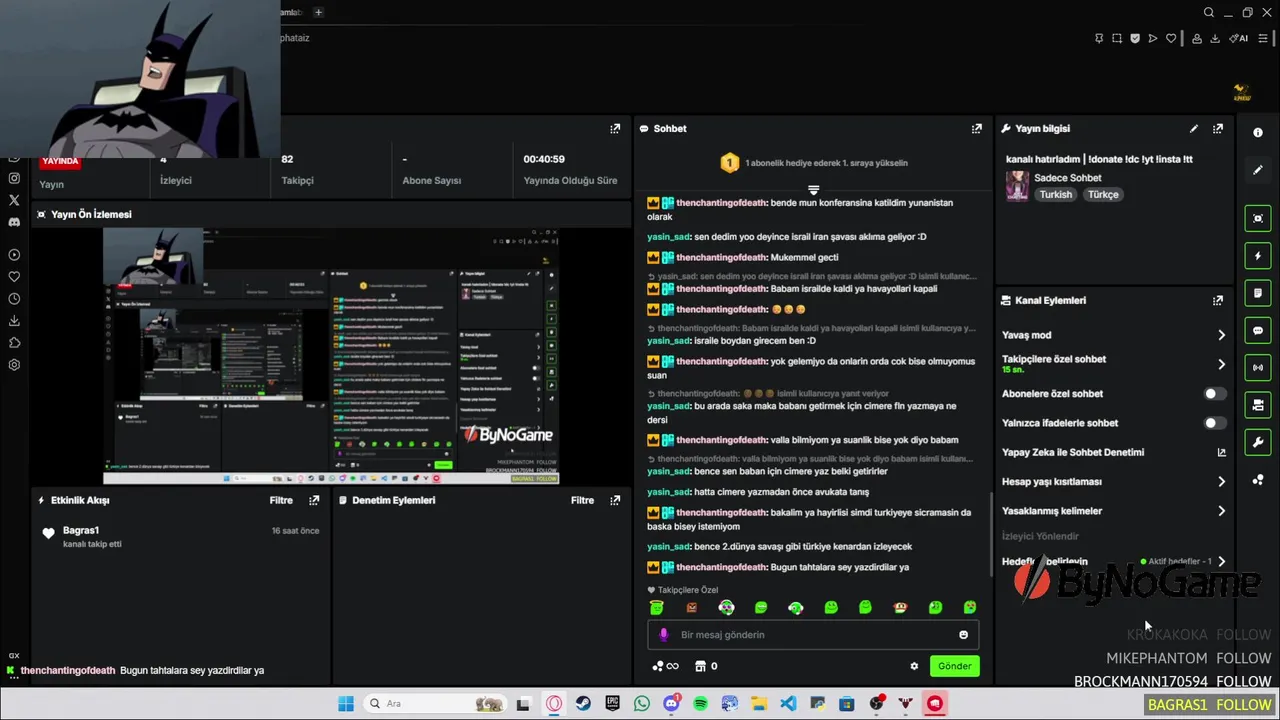The height and width of the screenshot is (720, 1280).
Task: Toggle Abonelere özel sohbet switch
Action: [x=1214, y=394]
